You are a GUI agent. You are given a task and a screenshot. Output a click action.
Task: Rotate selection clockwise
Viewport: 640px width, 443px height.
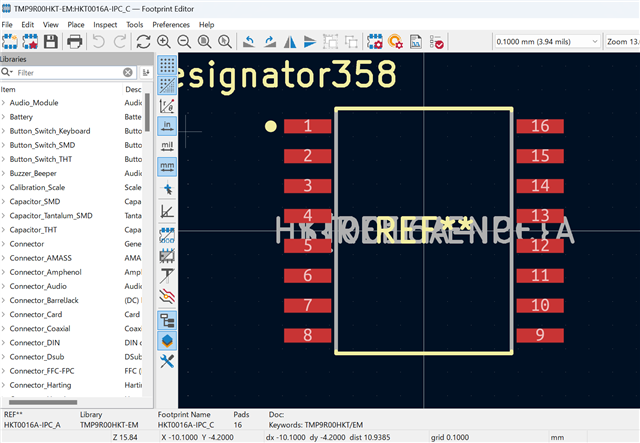tap(270, 42)
